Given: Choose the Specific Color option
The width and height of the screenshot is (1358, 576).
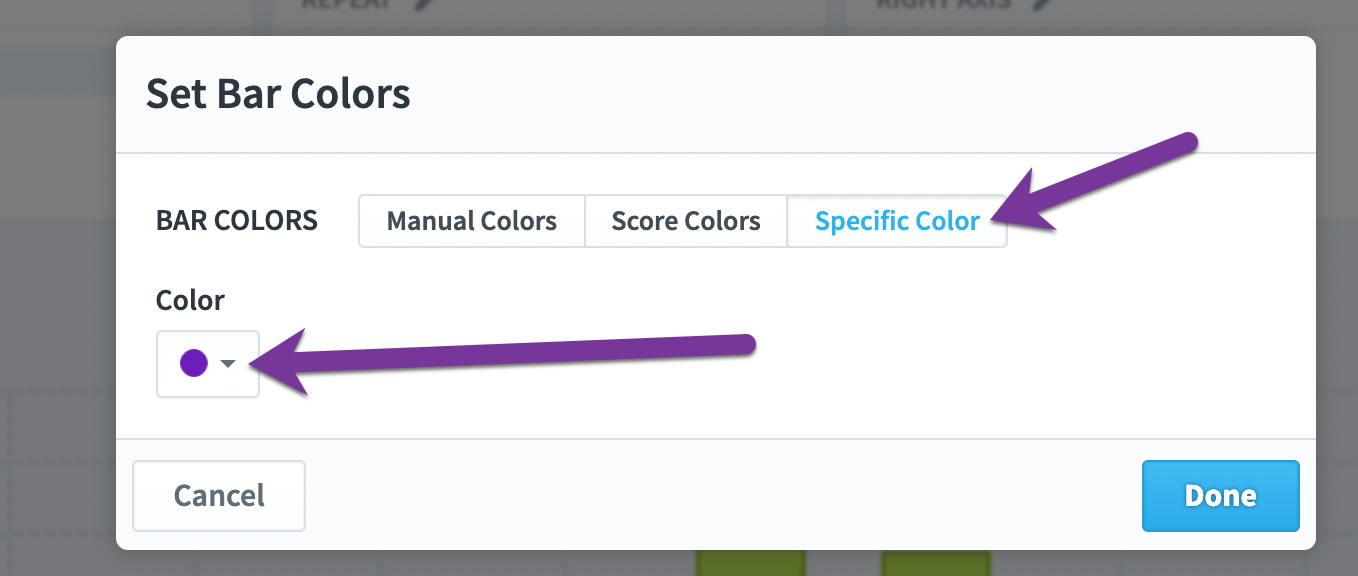Looking at the screenshot, I should (x=897, y=221).
